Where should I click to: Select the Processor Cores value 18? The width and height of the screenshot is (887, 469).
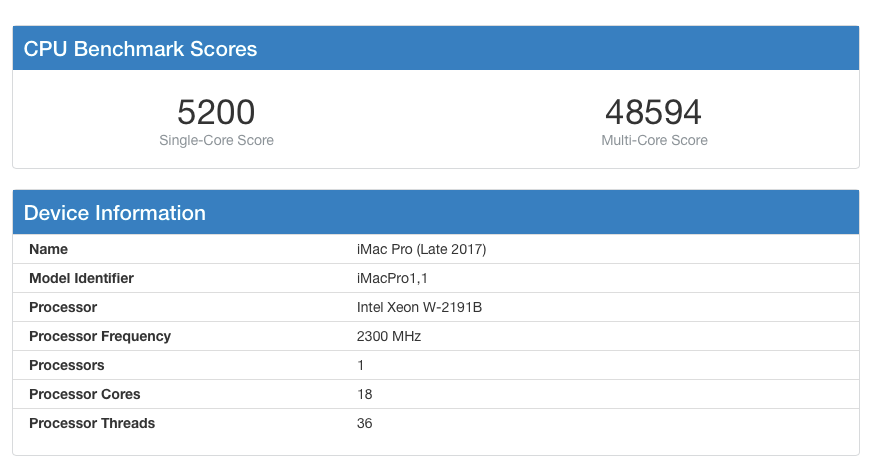pyautogui.click(x=365, y=394)
